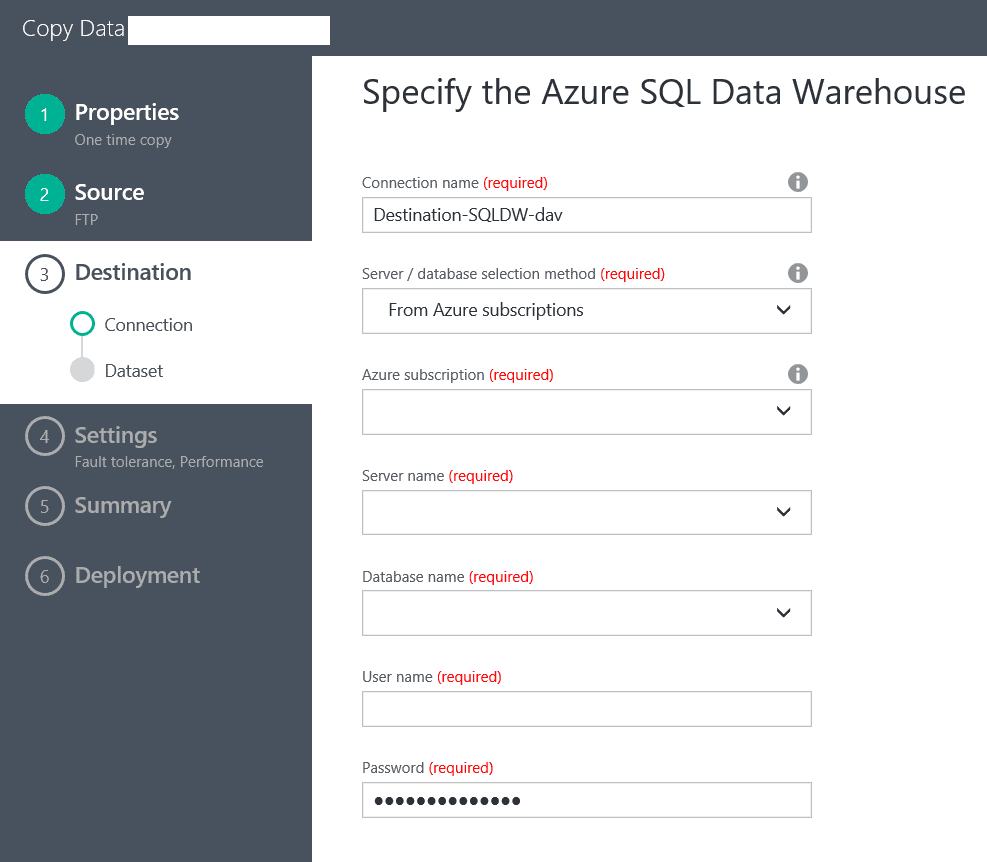Click the Dataset sub-step dot marker
The height and width of the screenshot is (862, 987).
[82, 370]
